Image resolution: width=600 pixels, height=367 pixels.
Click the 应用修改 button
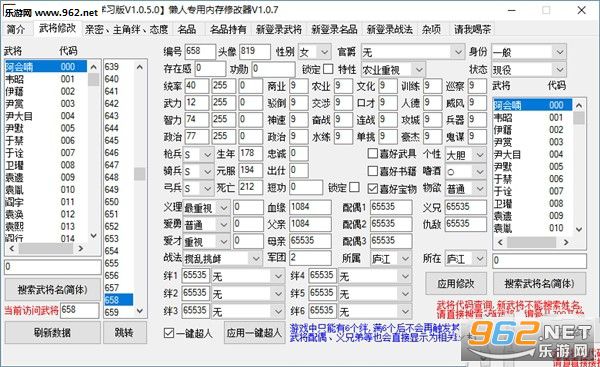[456, 284]
